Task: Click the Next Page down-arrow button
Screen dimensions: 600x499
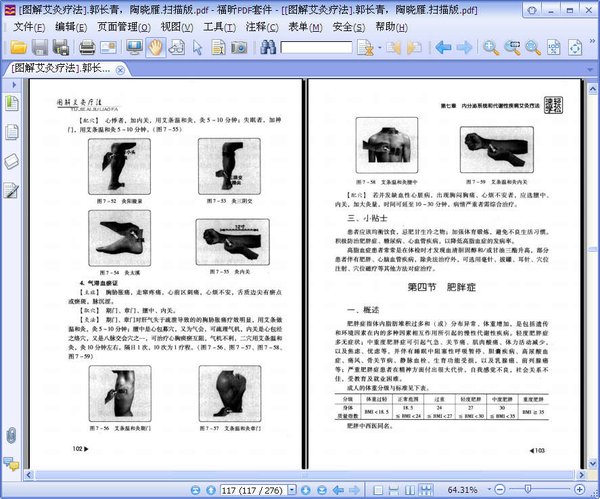Action: pos(305,490)
